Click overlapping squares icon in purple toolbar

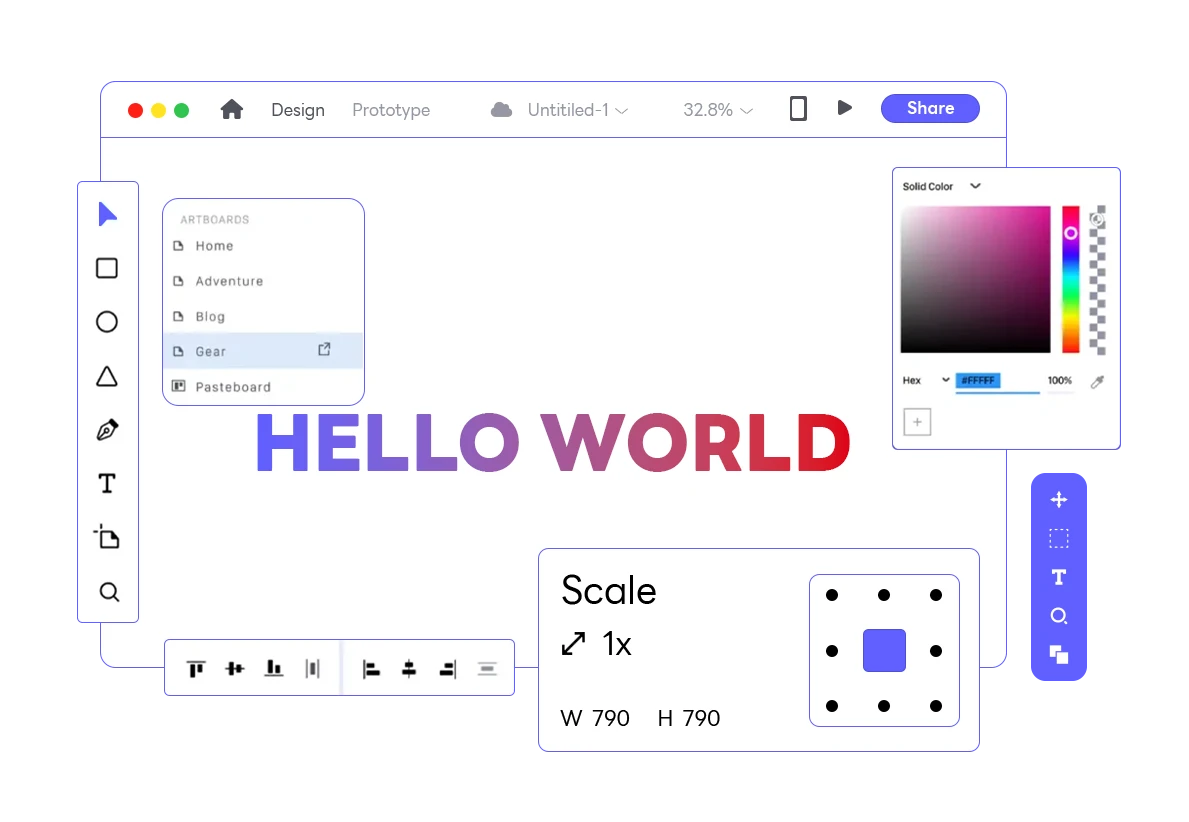tap(1059, 654)
